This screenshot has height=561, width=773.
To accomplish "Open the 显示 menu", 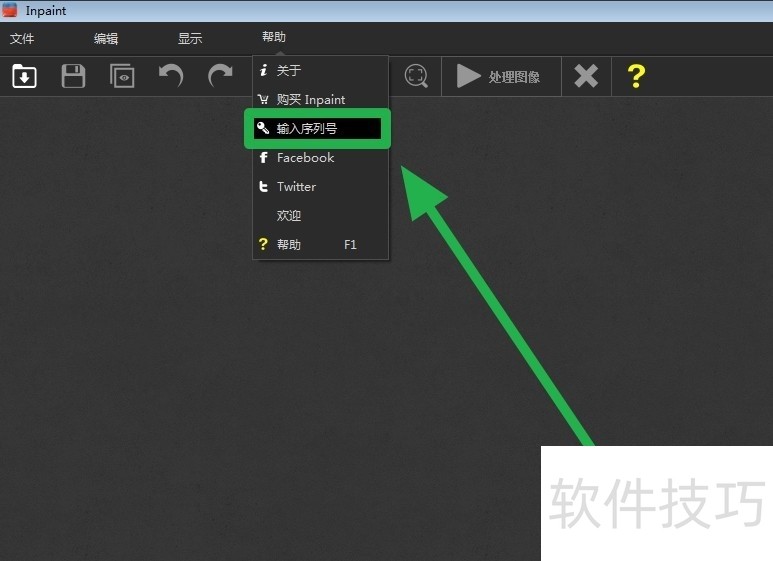I will (190, 38).
